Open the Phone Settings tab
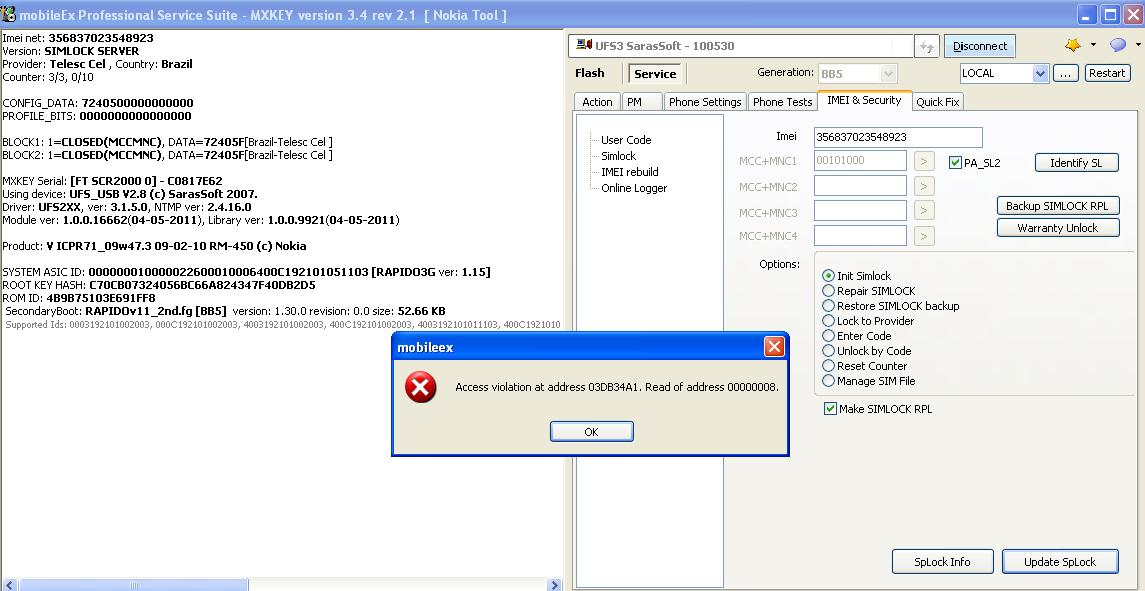This screenshot has height=591, width=1145. click(705, 102)
